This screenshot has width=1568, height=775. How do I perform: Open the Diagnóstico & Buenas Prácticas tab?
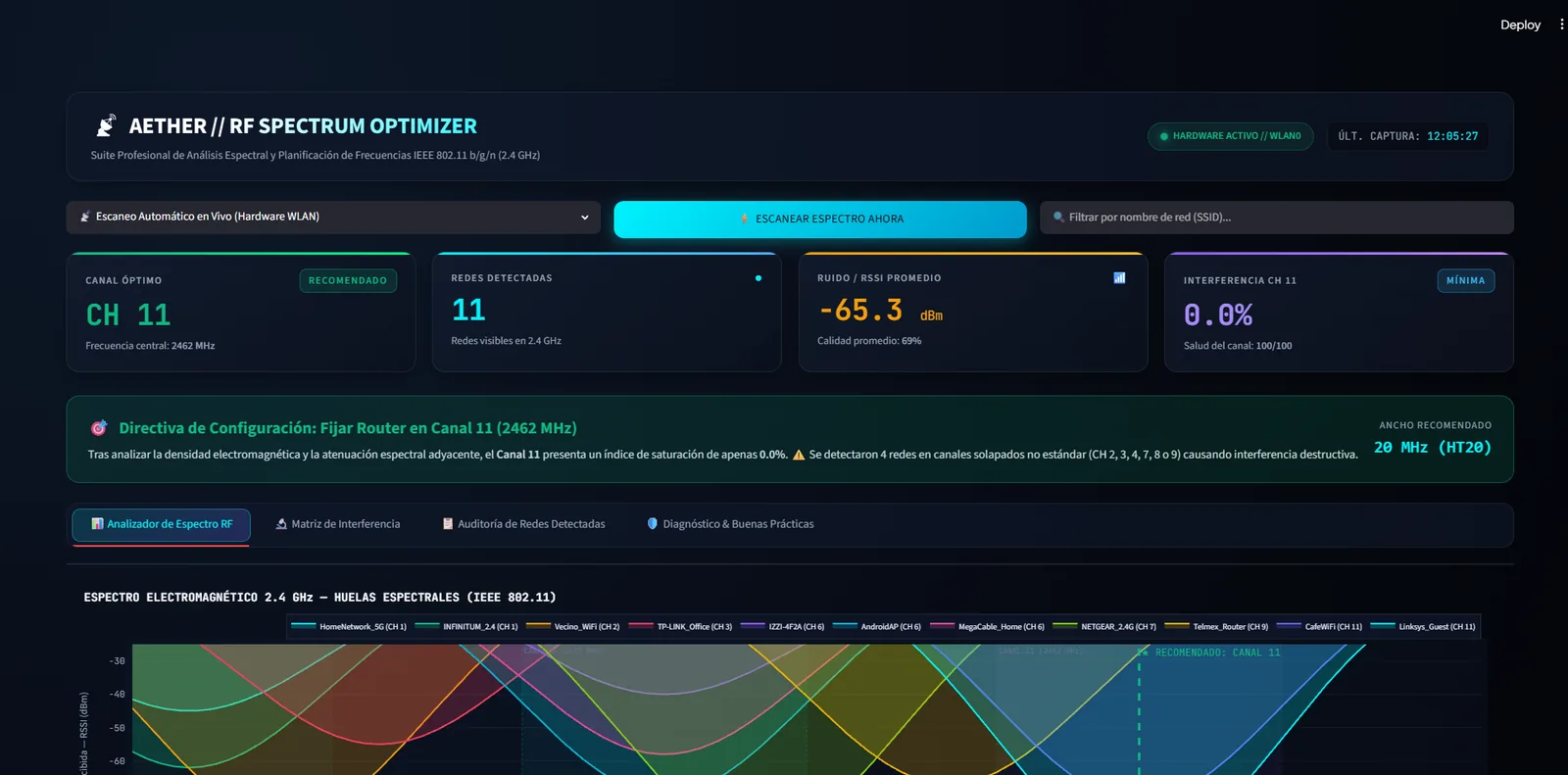tap(730, 524)
